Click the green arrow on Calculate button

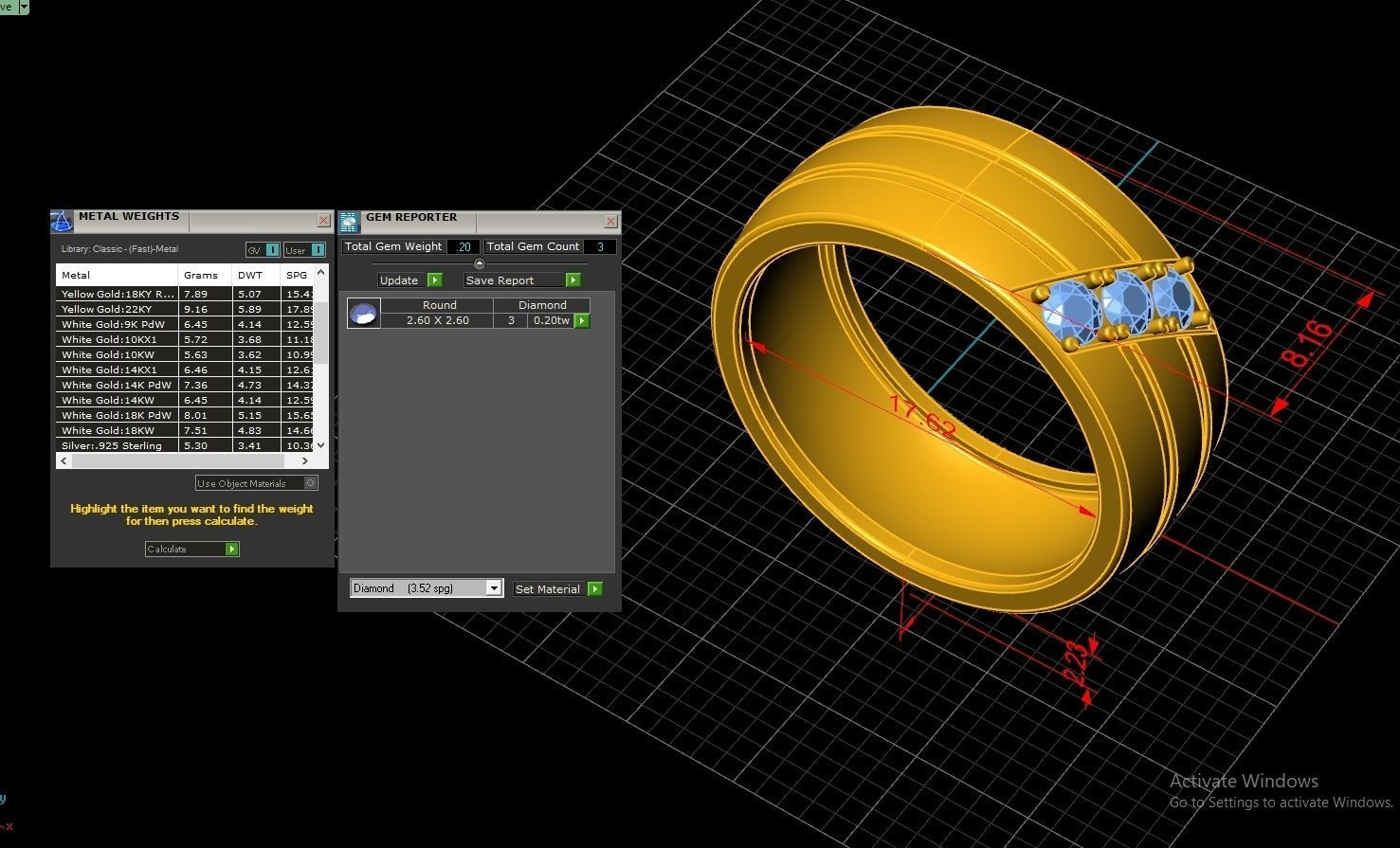[x=232, y=549]
